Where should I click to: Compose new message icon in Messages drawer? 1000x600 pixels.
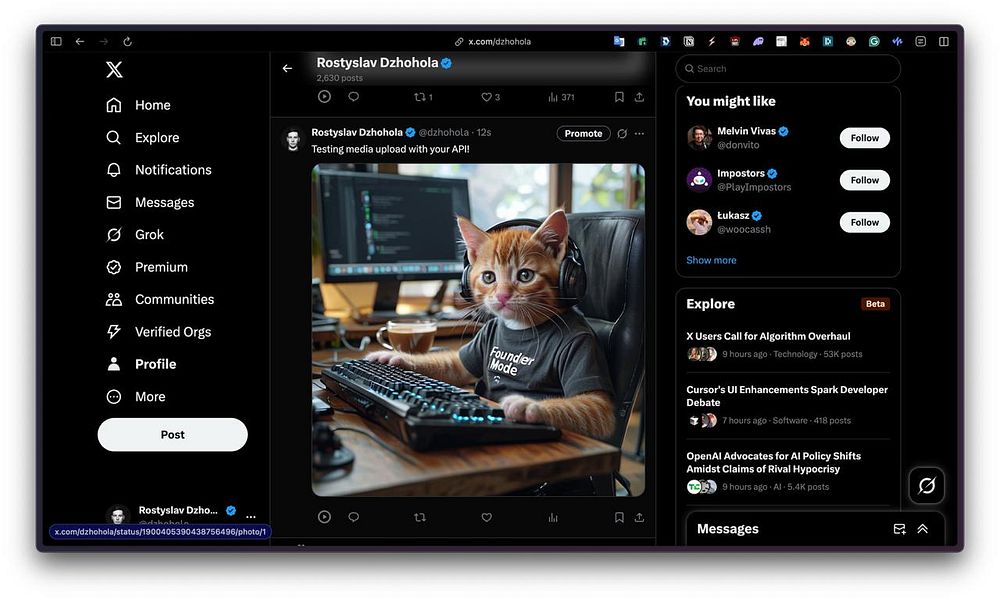coord(900,529)
